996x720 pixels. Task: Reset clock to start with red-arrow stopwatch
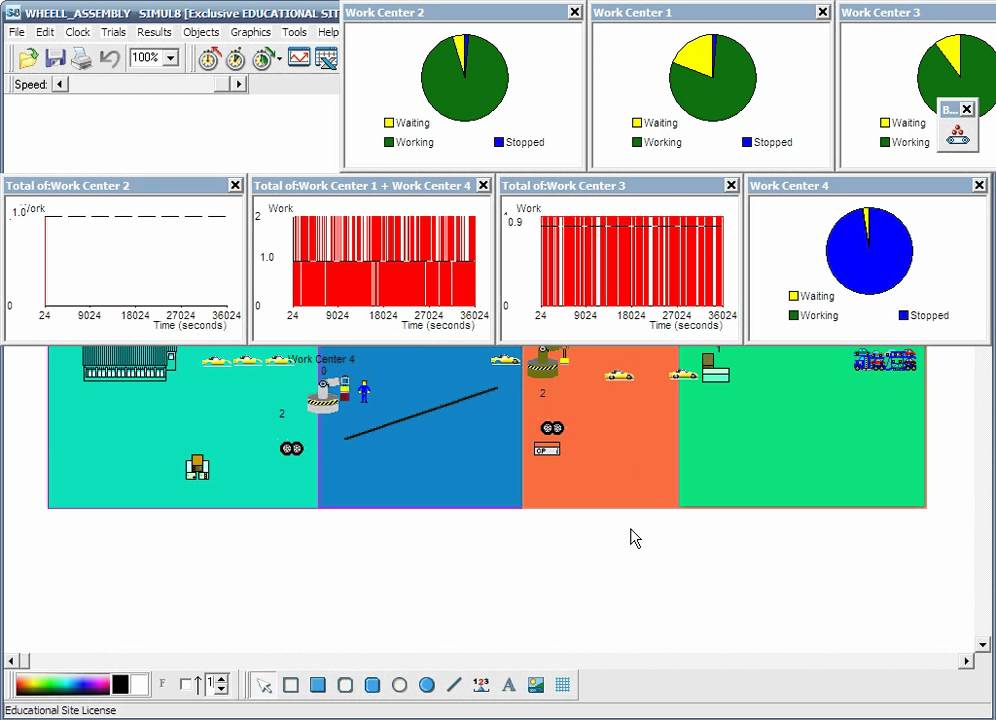(x=210, y=58)
